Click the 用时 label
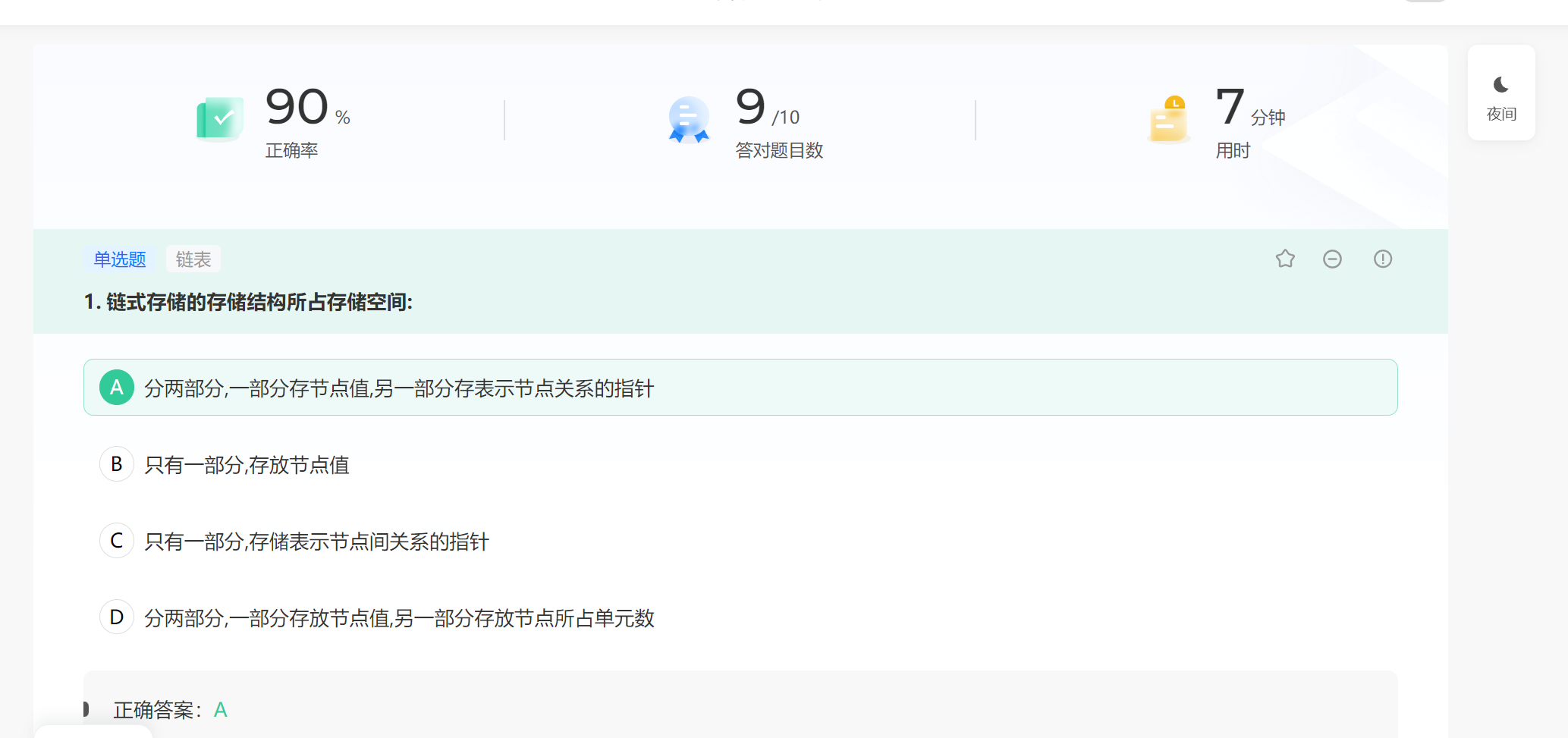1568x738 pixels. [1233, 150]
